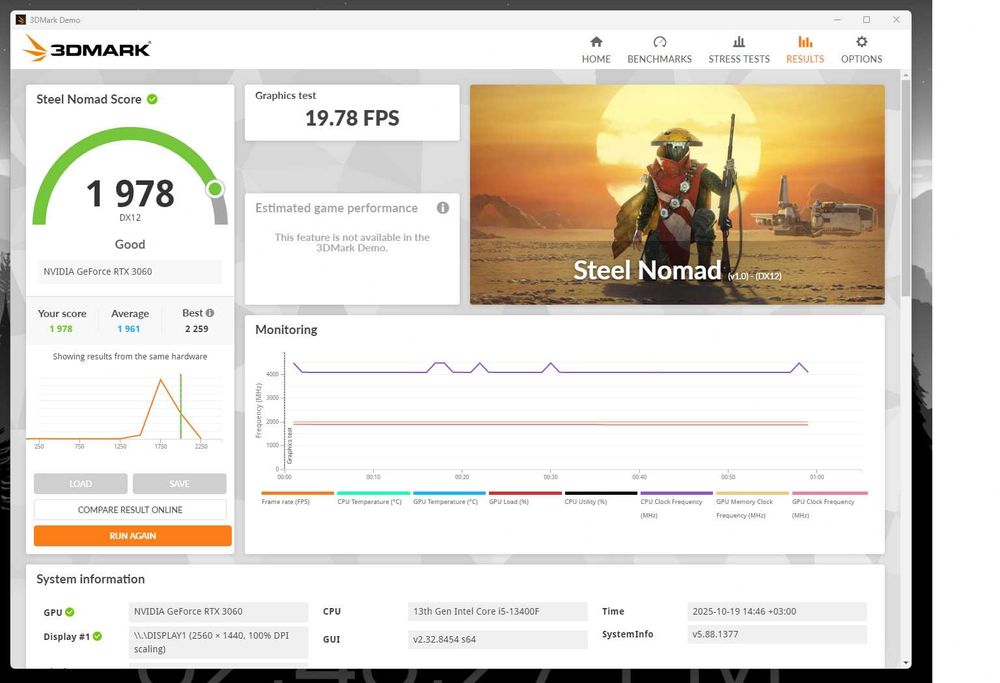The width and height of the screenshot is (1000, 683).
Task: Open the OPTIONS tab
Action: click(861, 50)
